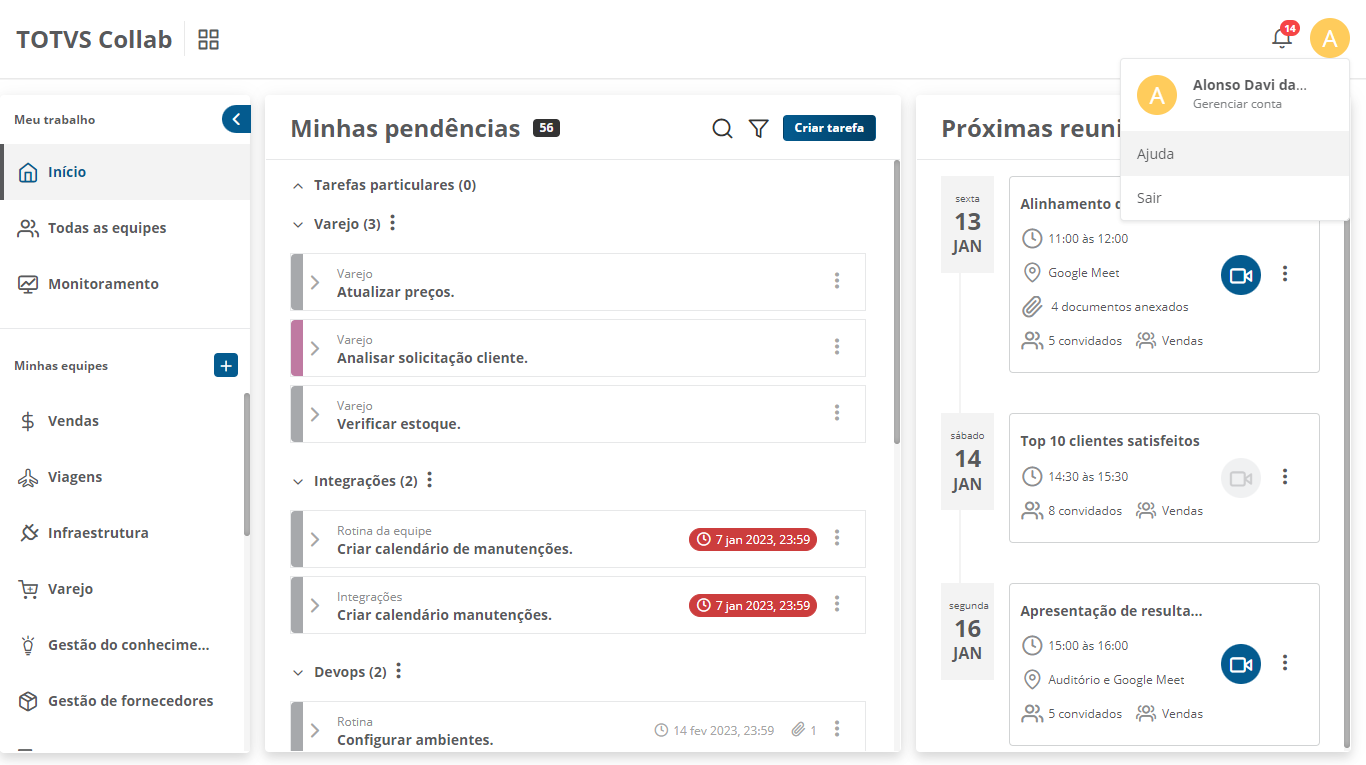Open options for Top 10 clientes meeting
Viewport: 1366px width, 765px height.
(1285, 477)
